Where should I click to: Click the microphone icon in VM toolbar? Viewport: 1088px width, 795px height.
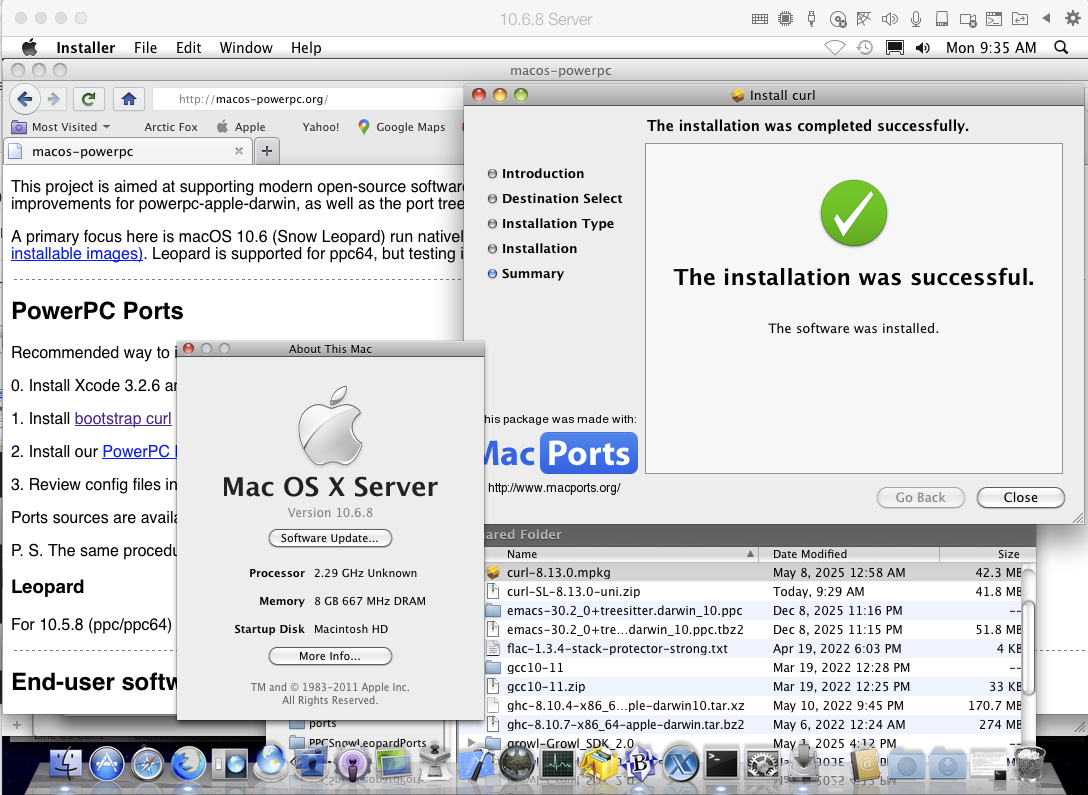click(x=916, y=19)
